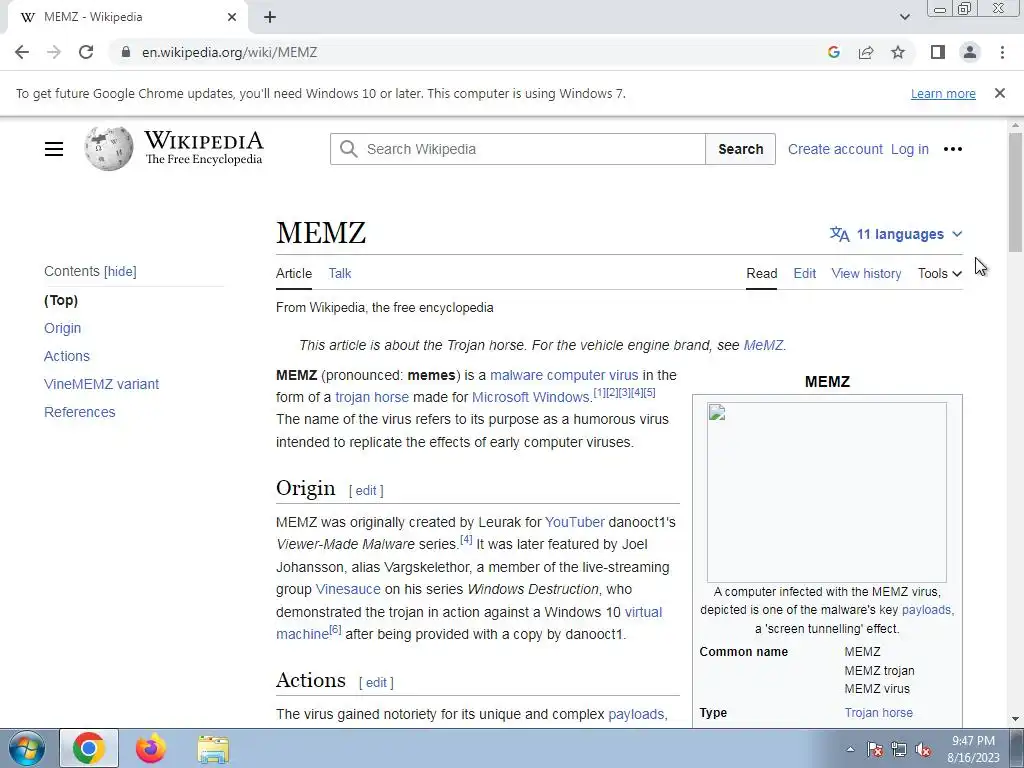Click the padlock site info icon
Image resolution: width=1024 pixels, height=768 pixels.
pyautogui.click(x=125, y=52)
